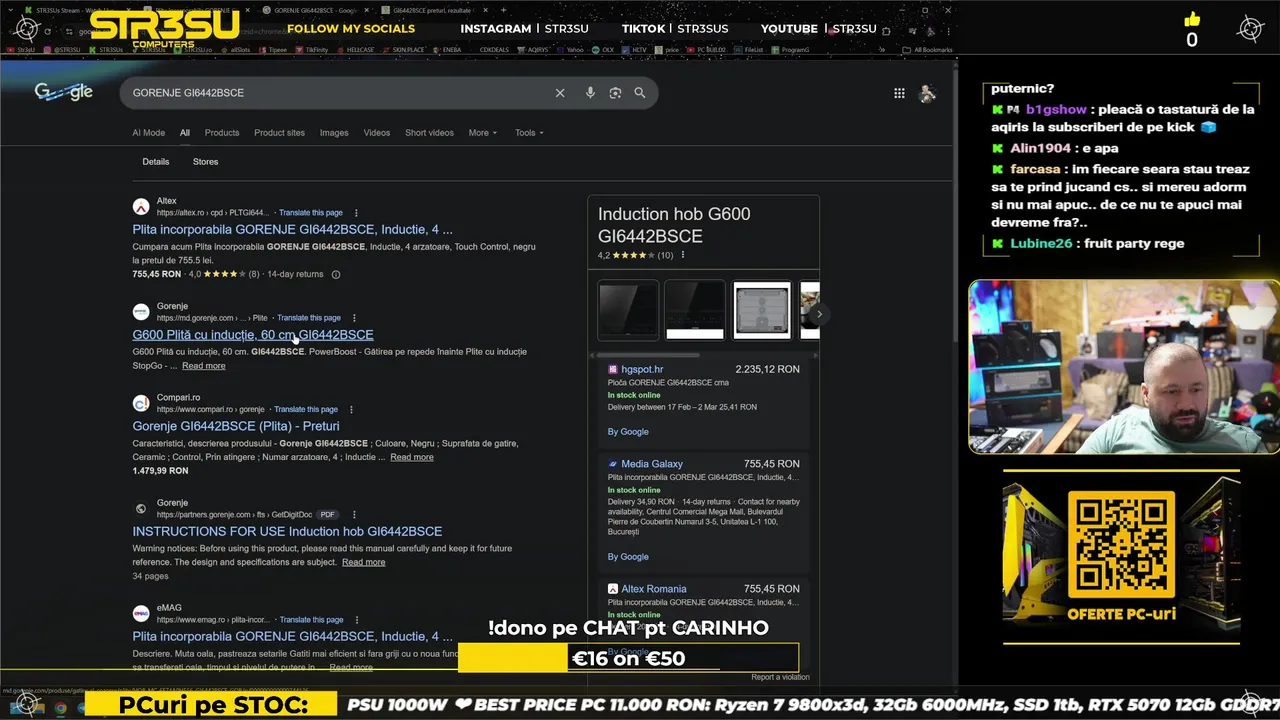Click the webcam video feed

click(x=1124, y=367)
